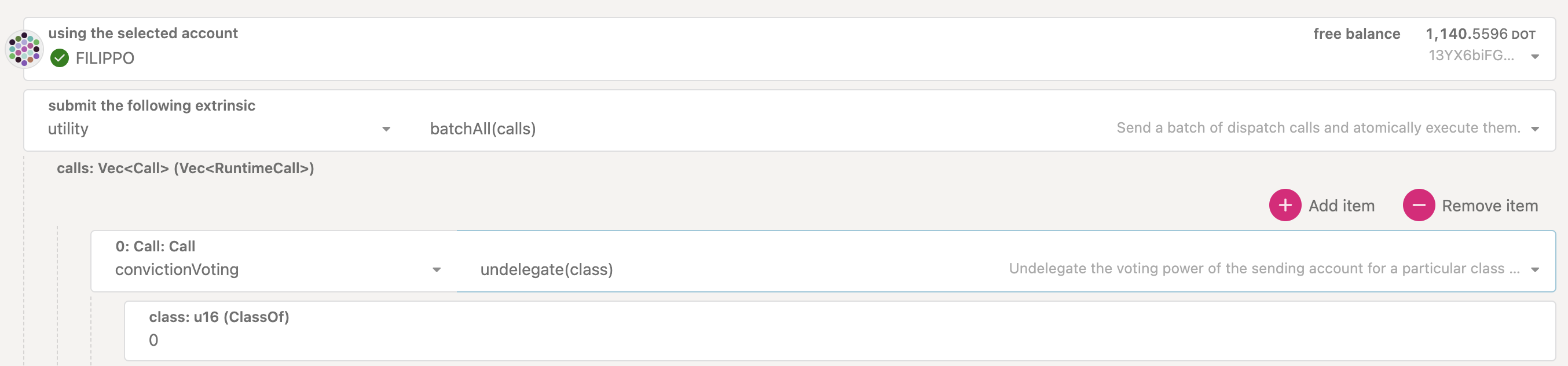Click the truncated address 13YX6biFG
1568x366 pixels.
(x=1471, y=56)
